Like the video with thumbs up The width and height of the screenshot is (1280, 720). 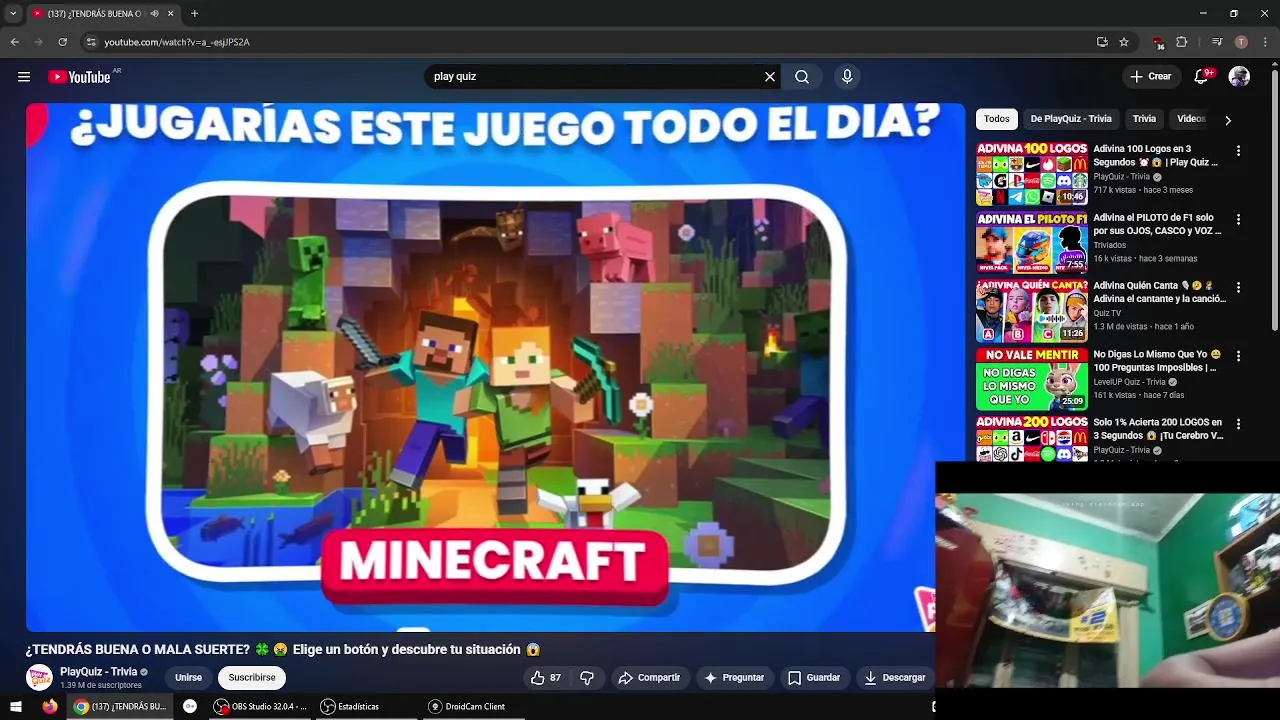(546, 678)
